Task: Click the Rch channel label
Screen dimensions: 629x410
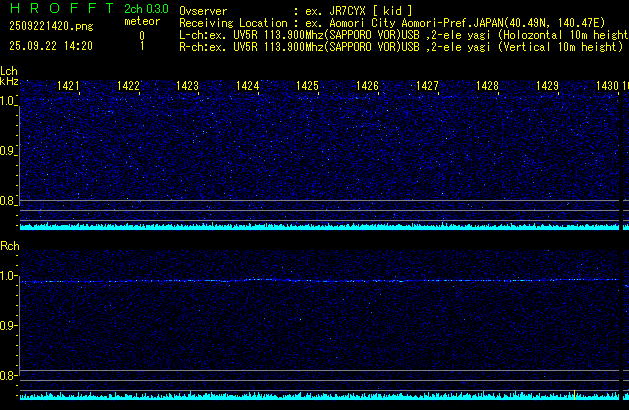Action: (9, 245)
